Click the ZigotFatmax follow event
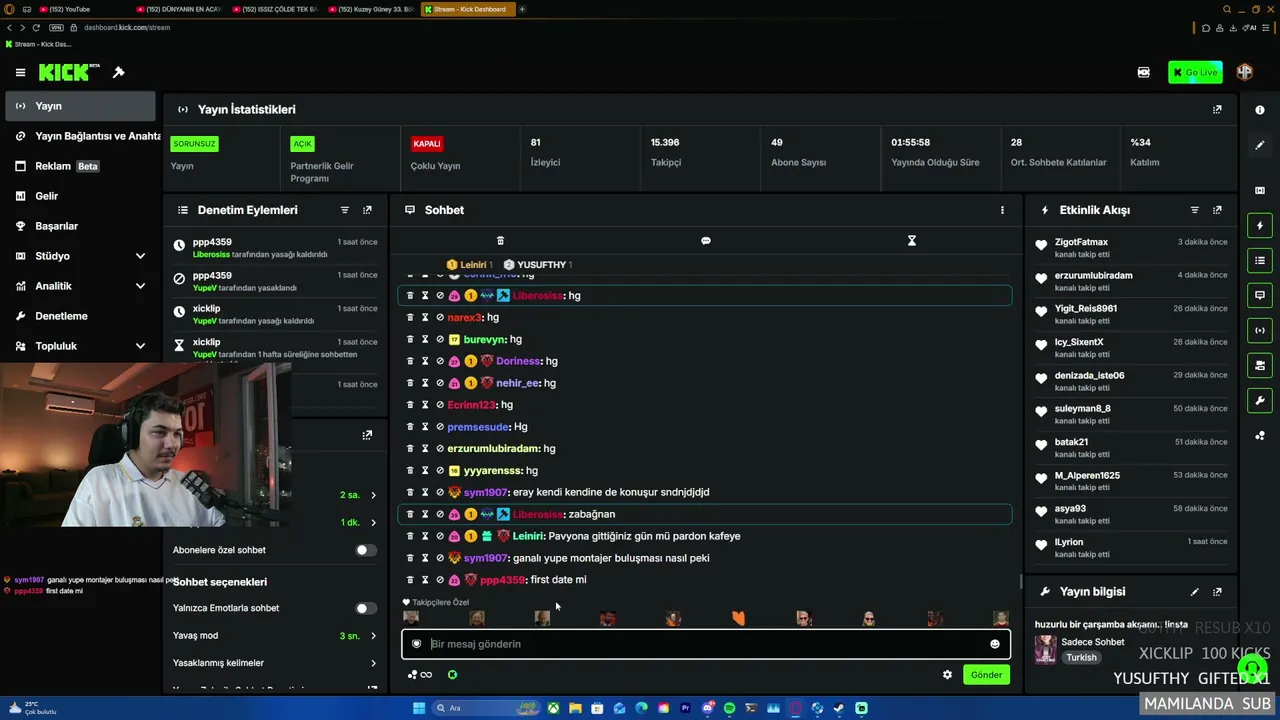 1130,248
